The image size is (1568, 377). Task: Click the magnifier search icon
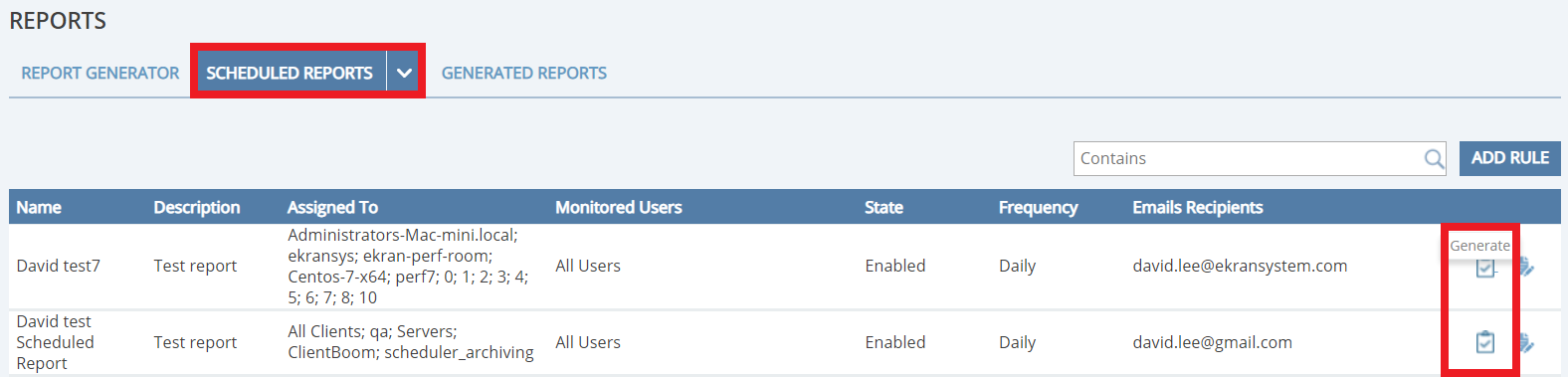coord(1434,158)
